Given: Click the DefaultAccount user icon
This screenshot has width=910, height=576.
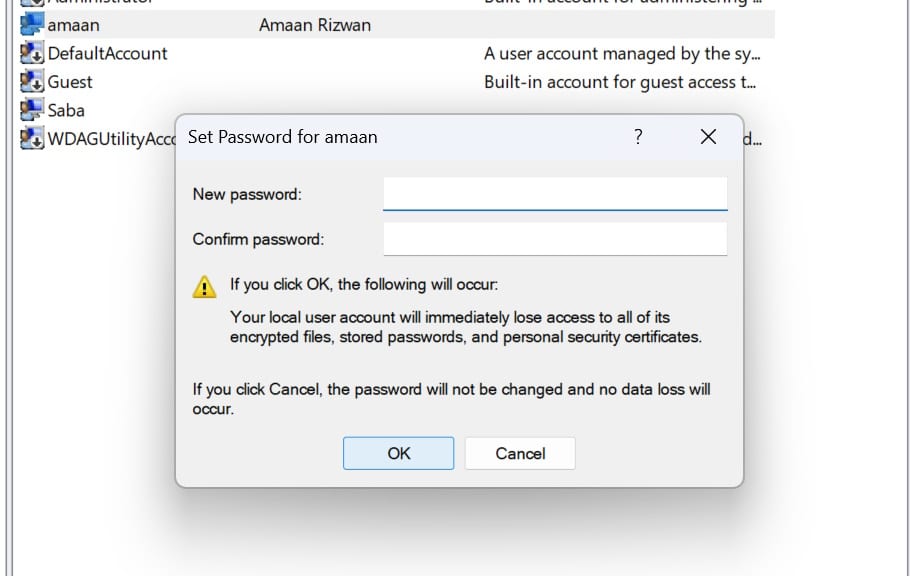Looking at the screenshot, I should coord(30,53).
